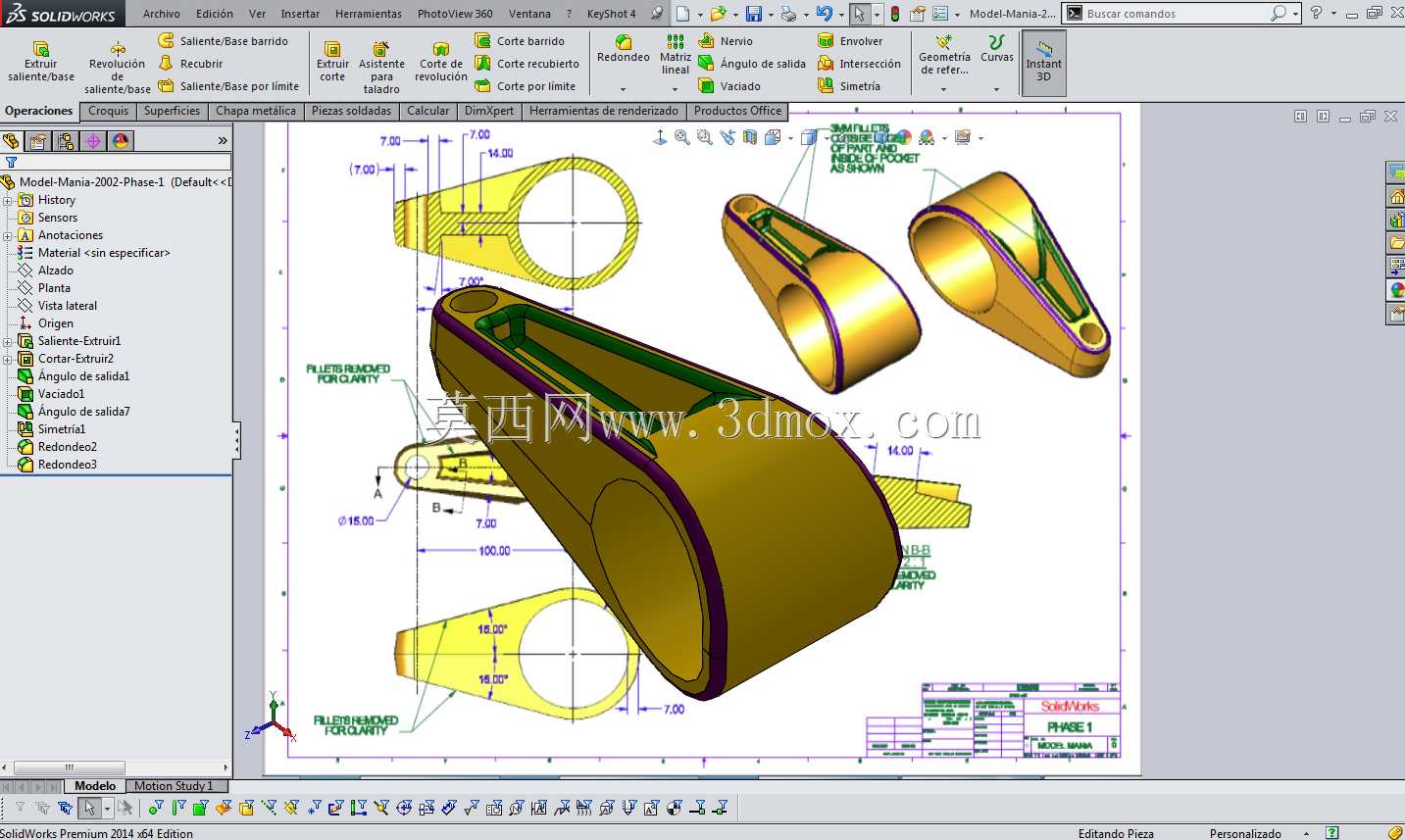Click the Matriz lineal tool
Screen dimensions: 1405x840
[676, 55]
